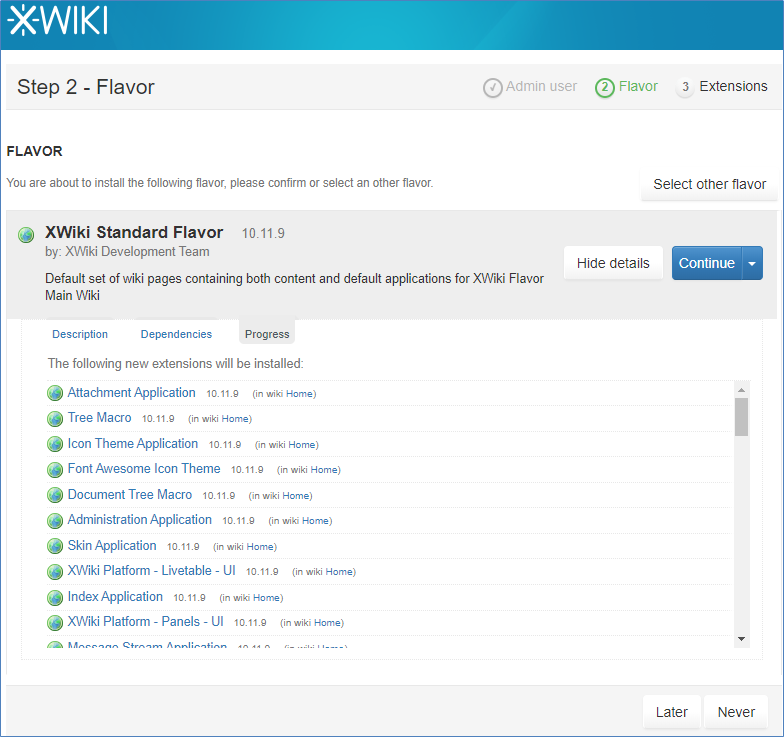Click the Later button
The height and width of the screenshot is (737, 784).
pos(672,712)
